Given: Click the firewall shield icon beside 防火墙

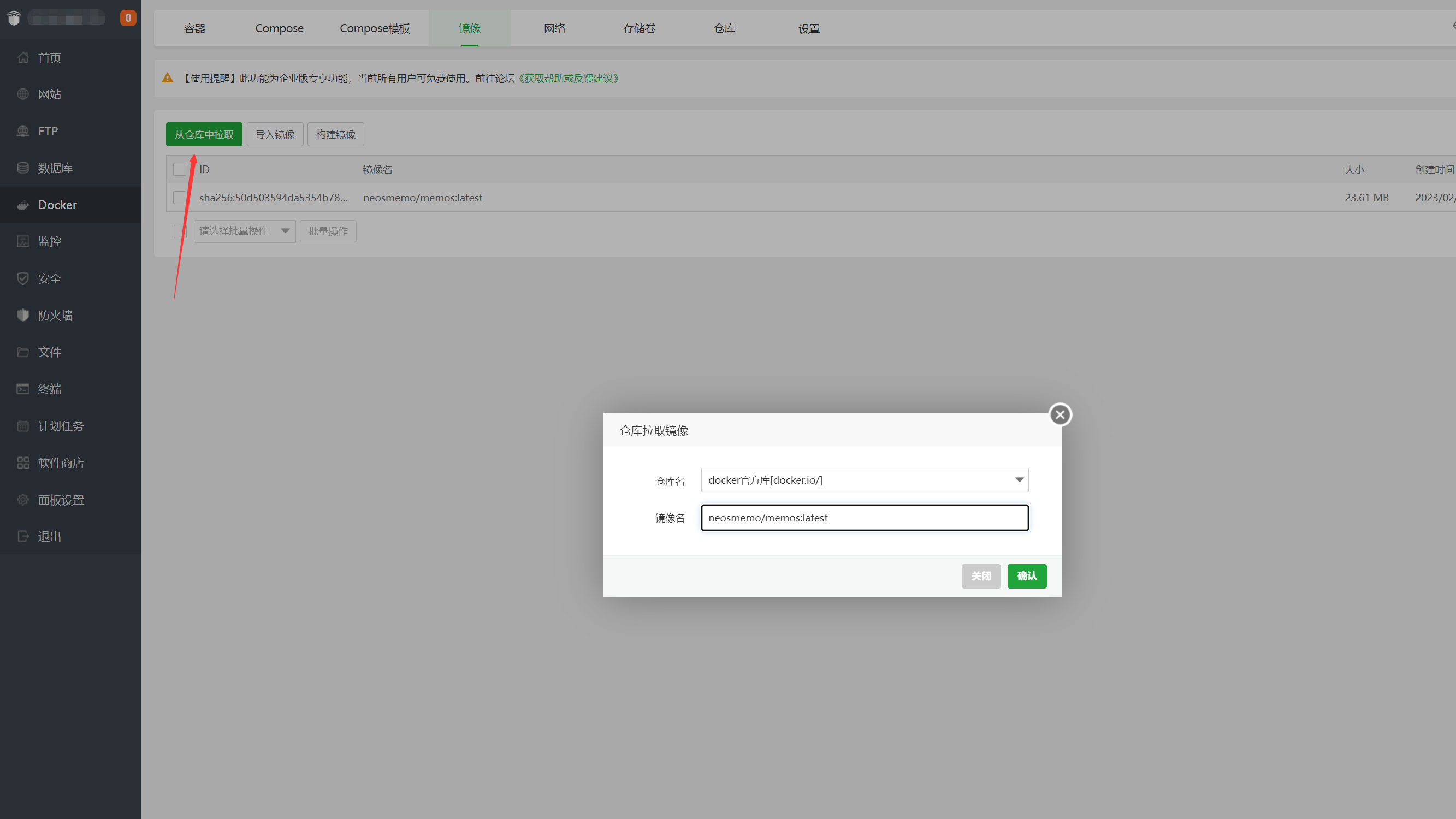Looking at the screenshot, I should (x=22, y=316).
